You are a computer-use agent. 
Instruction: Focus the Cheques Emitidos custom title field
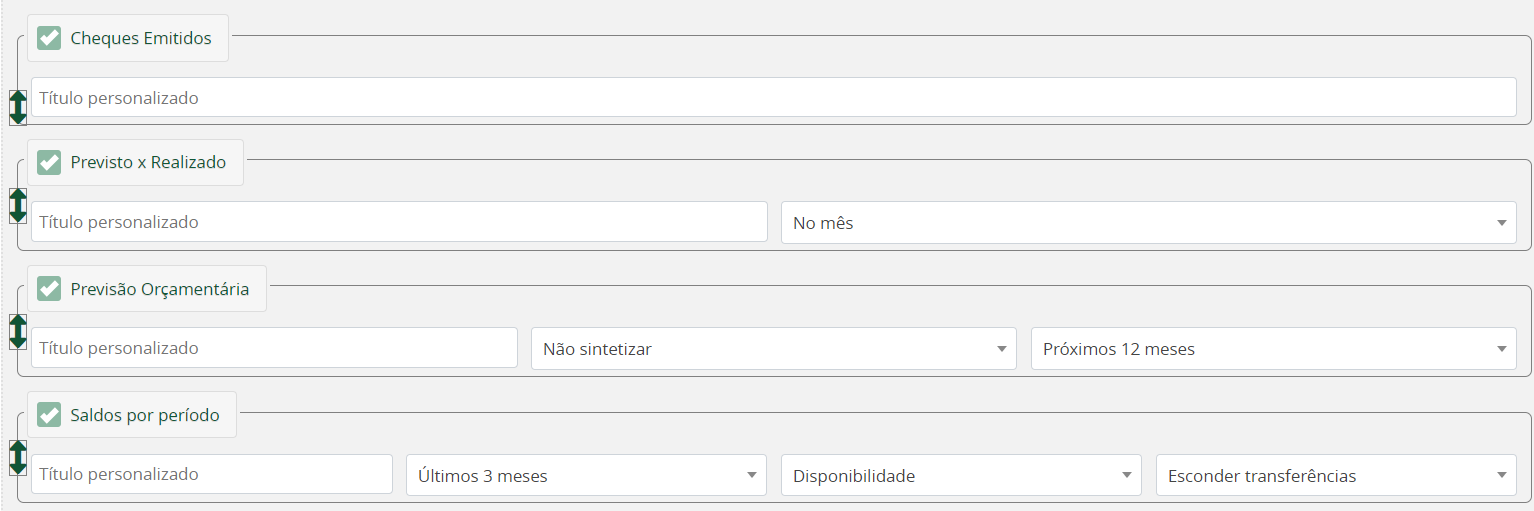tap(774, 98)
